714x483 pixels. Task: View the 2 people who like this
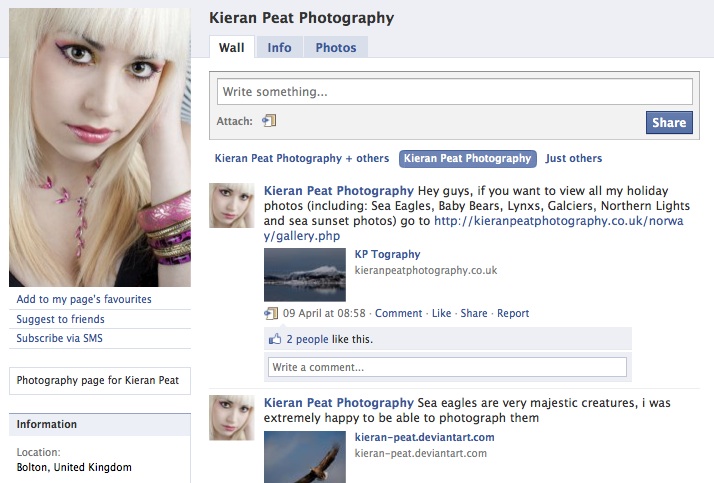pyautogui.click(x=307, y=339)
